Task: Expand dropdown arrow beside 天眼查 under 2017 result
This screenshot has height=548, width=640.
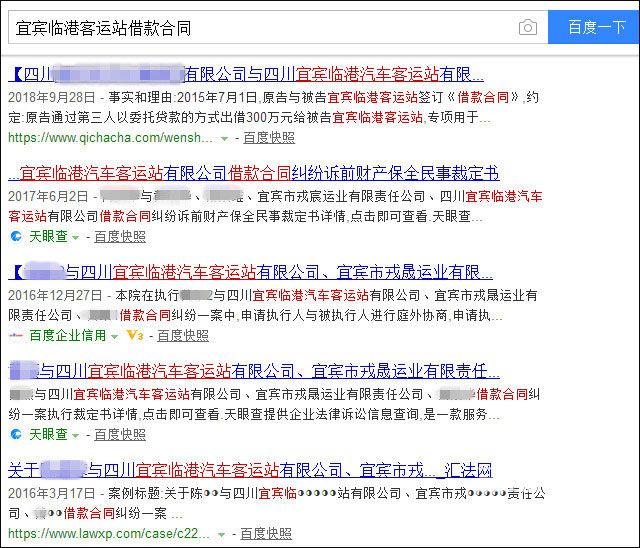Action: coord(75,237)
